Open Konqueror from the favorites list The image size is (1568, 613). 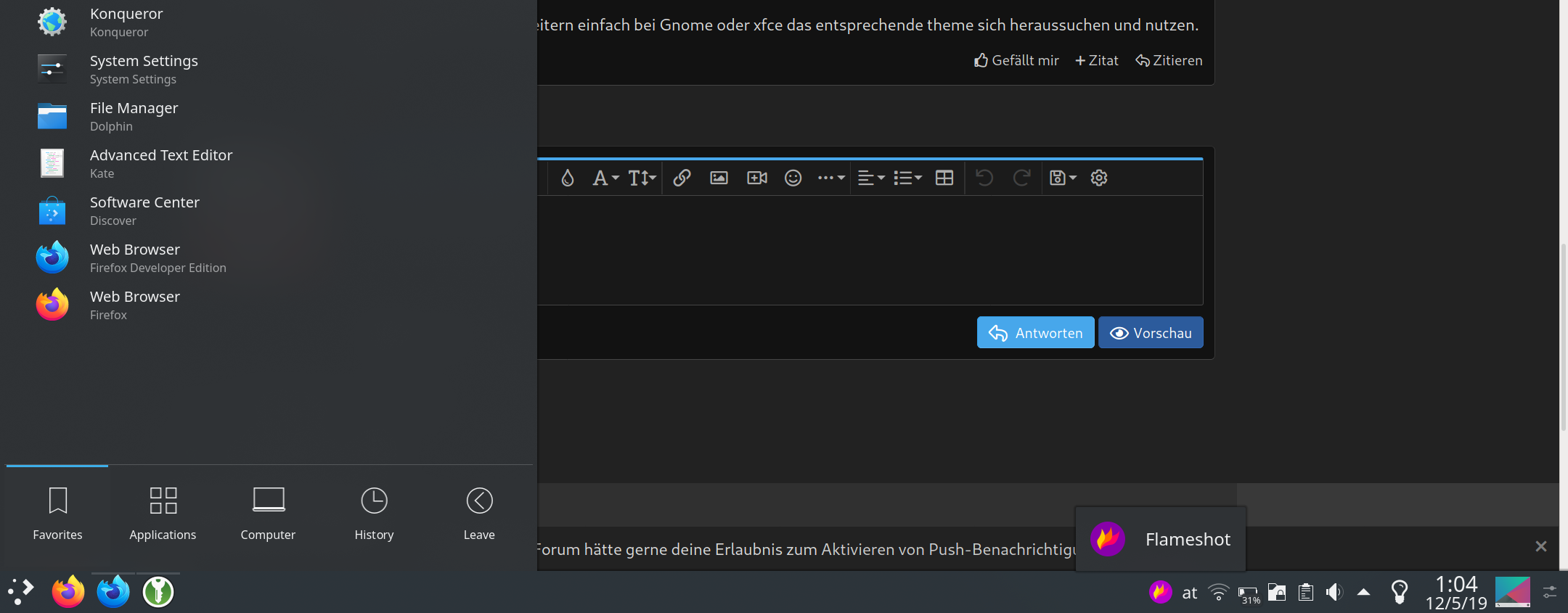(x=269, y=22)
